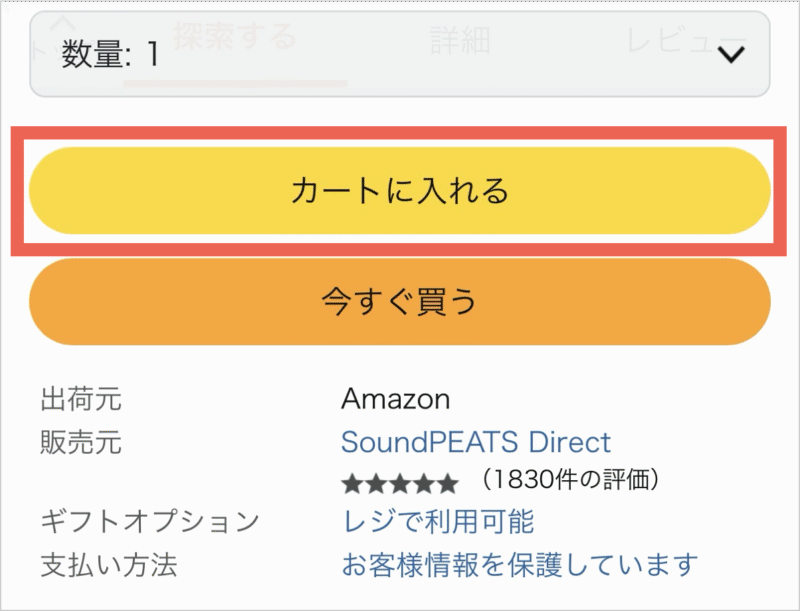
Task: Click the fifth star in seller rating
Action: click(x=447, y=484)
